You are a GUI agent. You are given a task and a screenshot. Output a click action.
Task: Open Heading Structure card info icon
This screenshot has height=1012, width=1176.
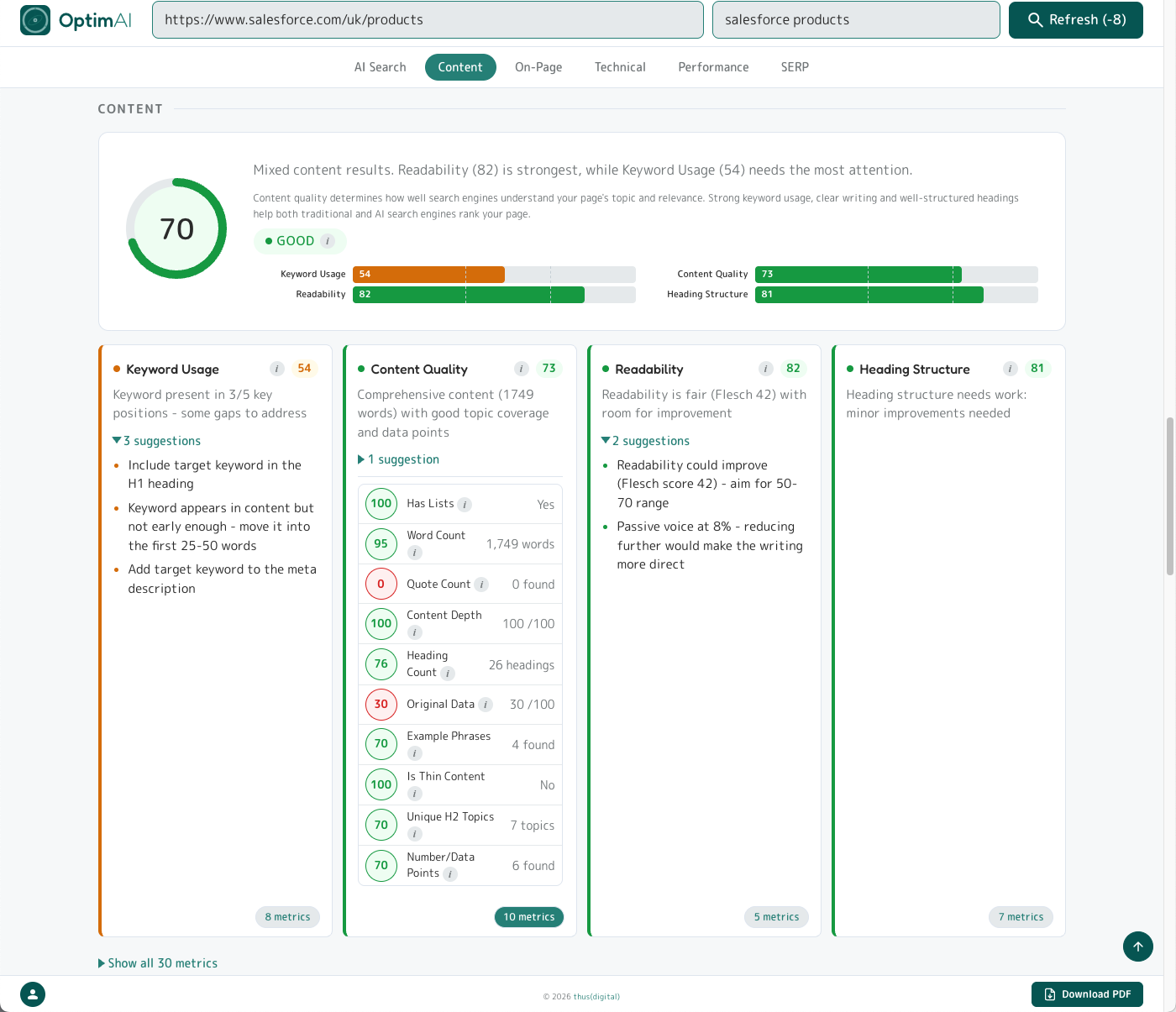[1010, 369]
